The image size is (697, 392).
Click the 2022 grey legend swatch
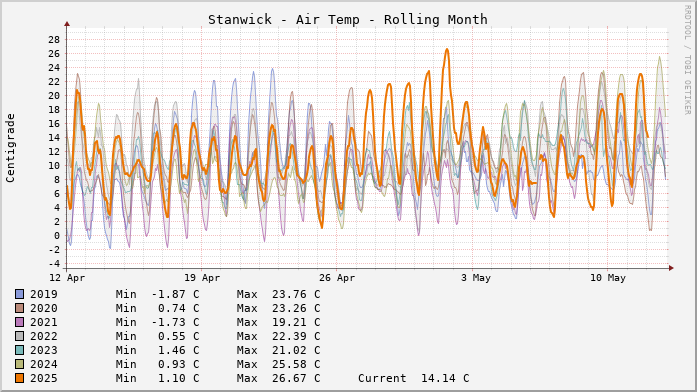tap(19, 336)
